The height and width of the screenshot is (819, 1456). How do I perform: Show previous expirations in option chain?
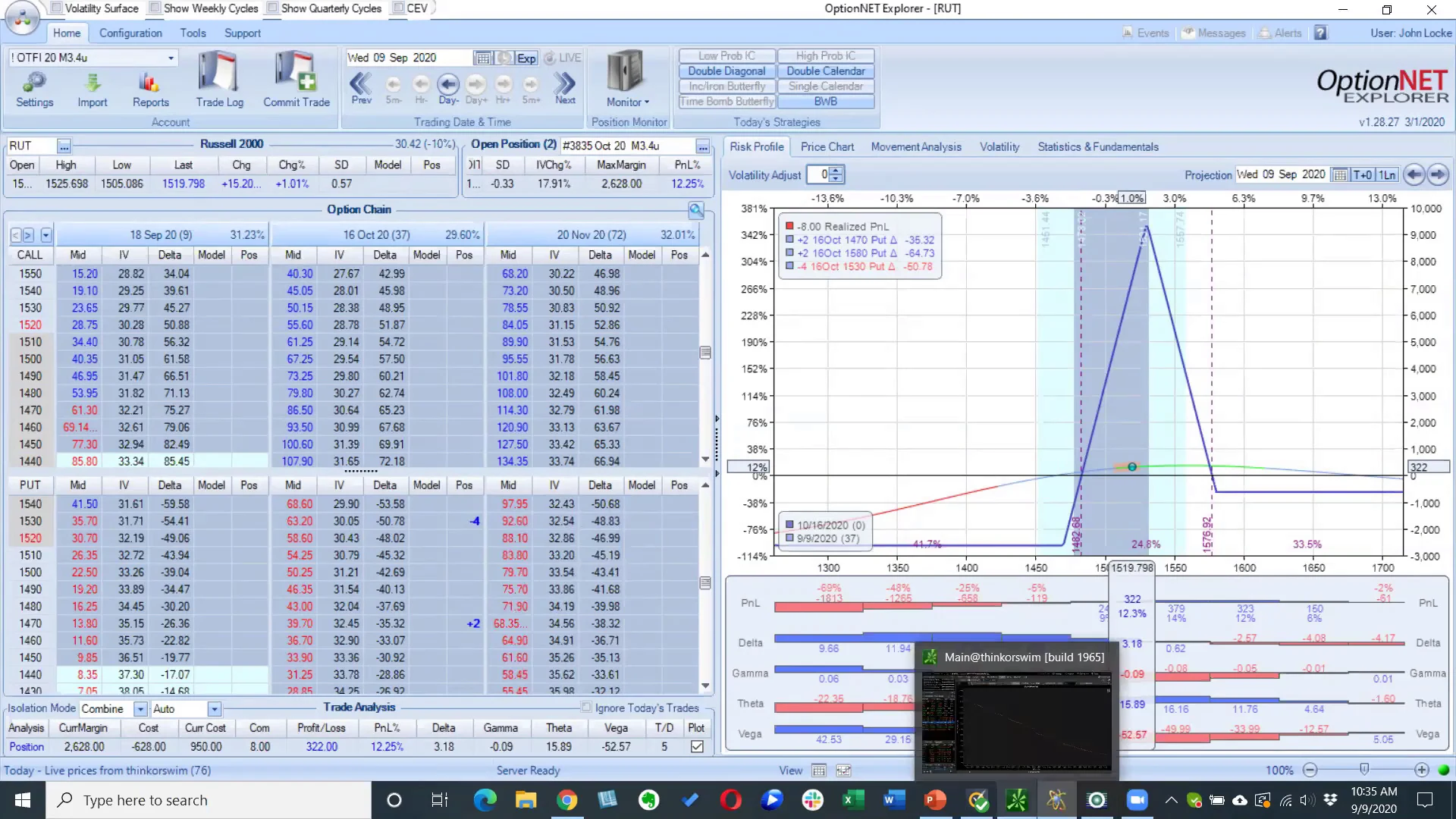(x=16, y=235)
